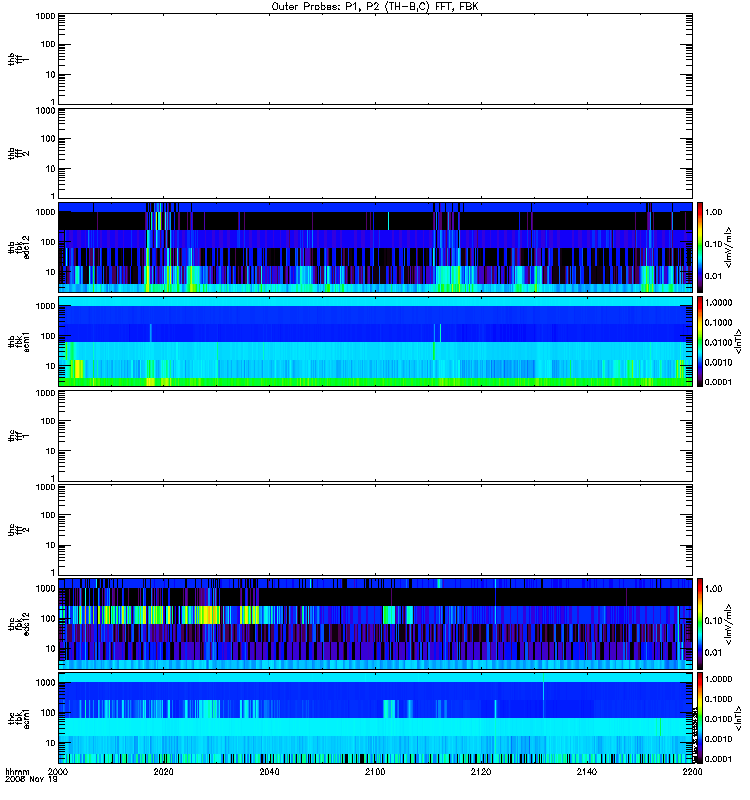
Task: Click the '2000' time axis label
Action: coord(58,771)
